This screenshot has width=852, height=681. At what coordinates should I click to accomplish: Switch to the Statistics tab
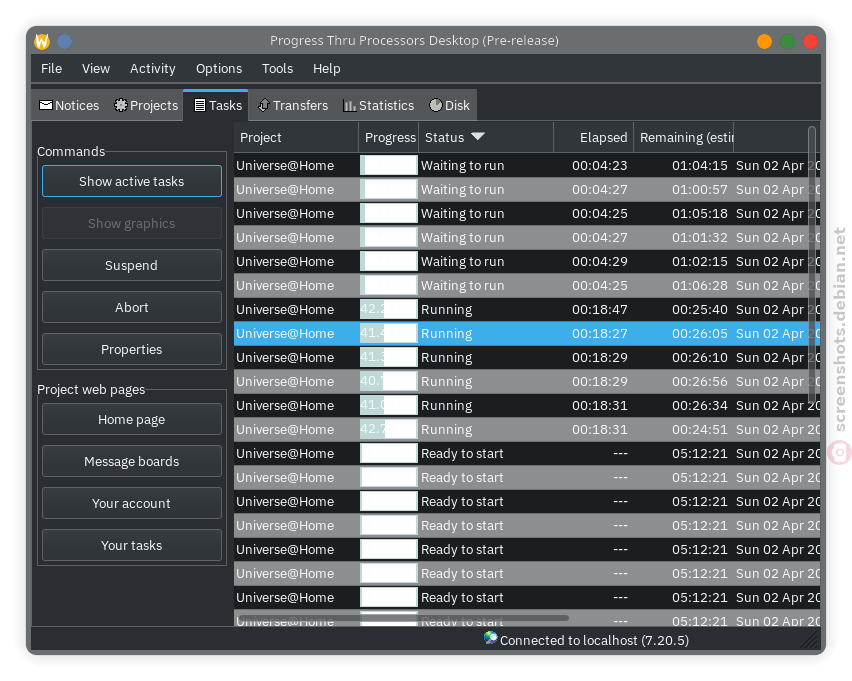(x=378, y=105)
